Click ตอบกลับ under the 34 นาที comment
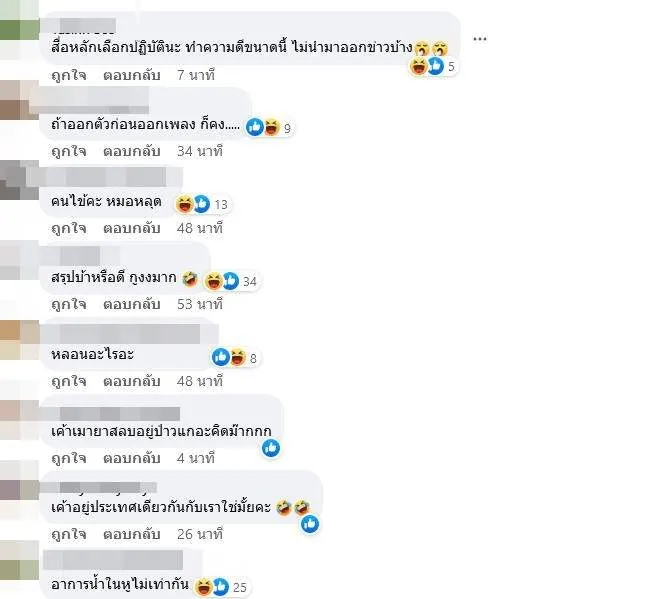 pos(132,151)
